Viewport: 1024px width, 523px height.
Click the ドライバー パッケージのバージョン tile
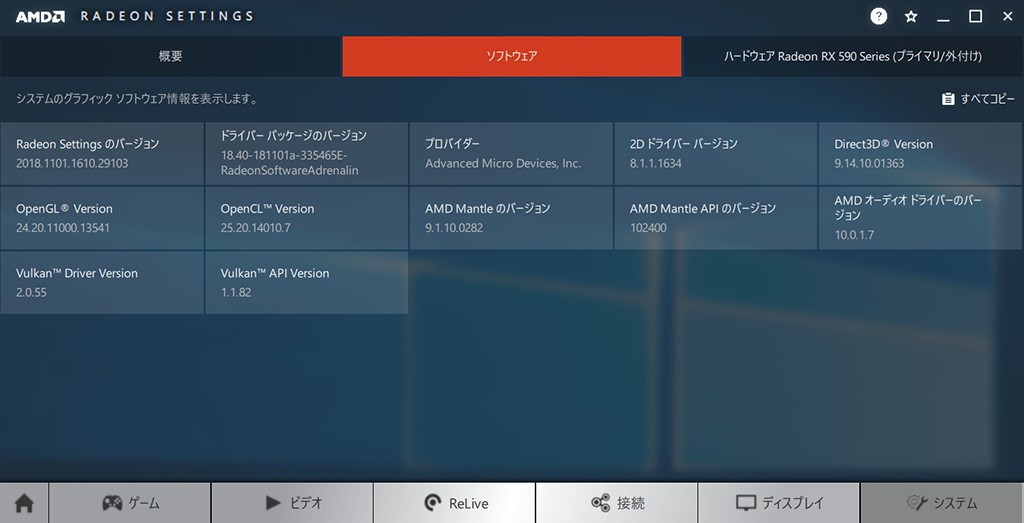[306, 153]
